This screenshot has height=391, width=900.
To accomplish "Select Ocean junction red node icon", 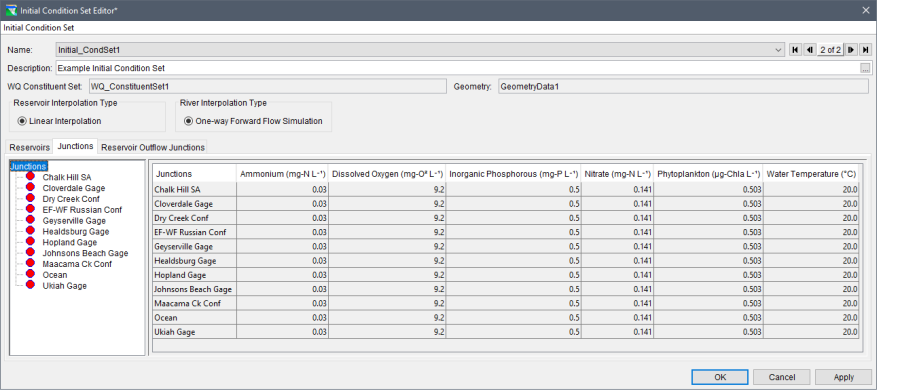I will click(30, 274).
